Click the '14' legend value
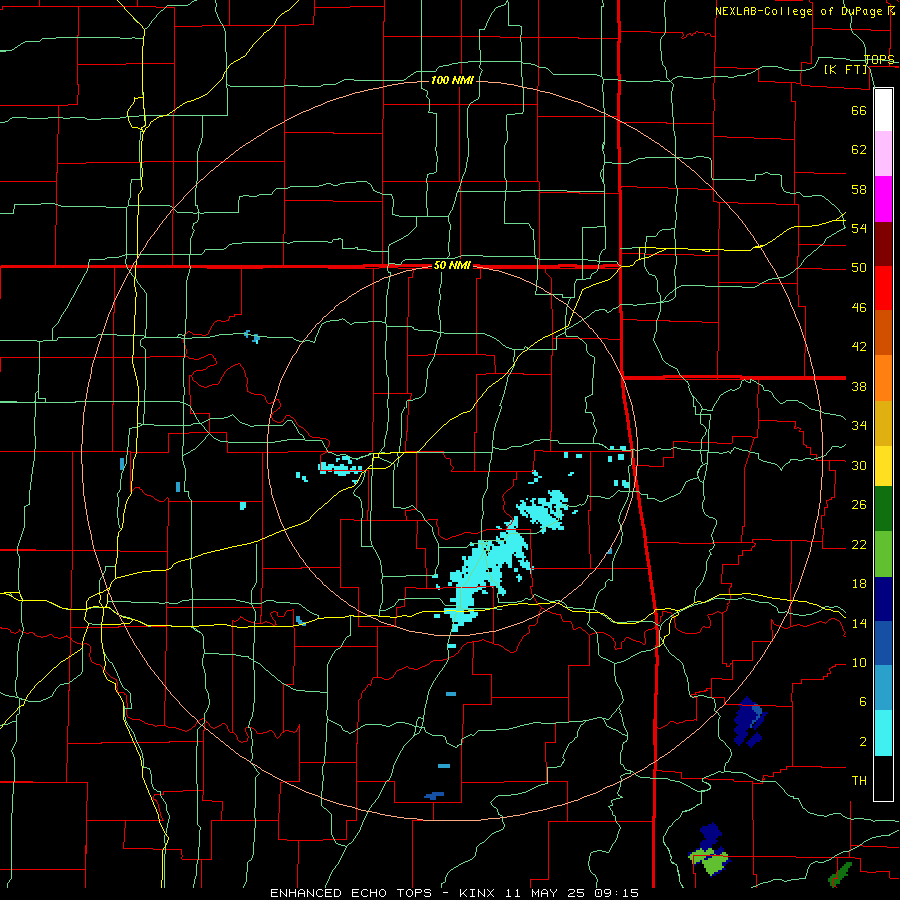This screenshot has height=900, width=900. 859,623
